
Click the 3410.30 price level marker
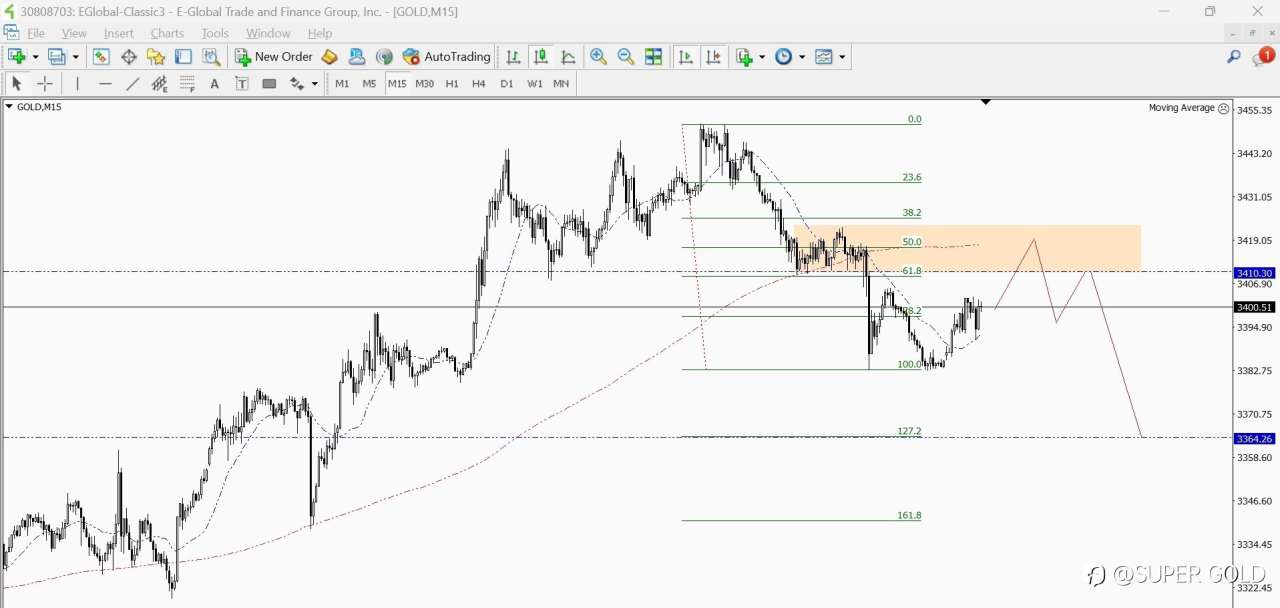coord(1254,273)
